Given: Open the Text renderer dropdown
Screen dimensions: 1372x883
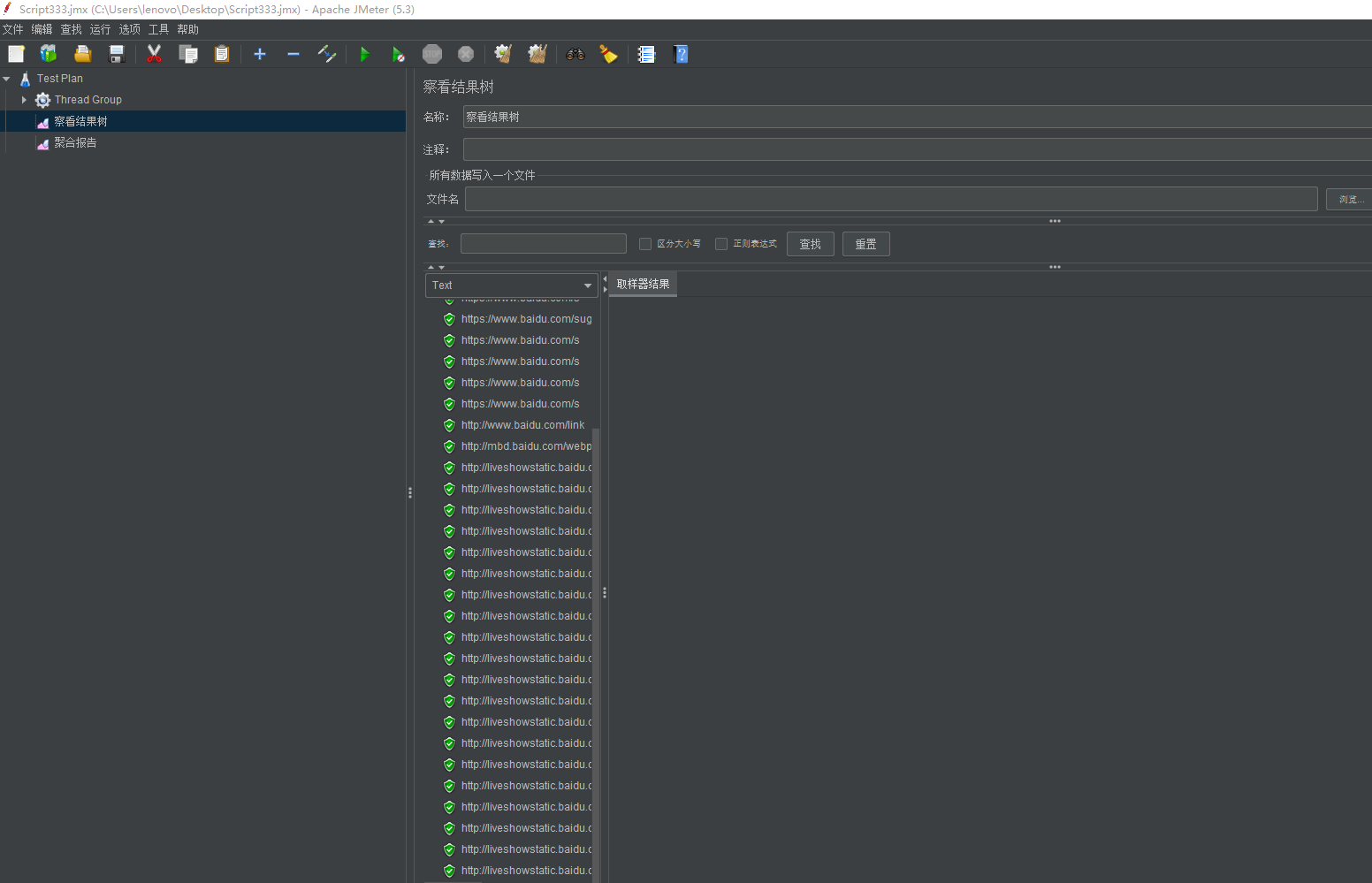Looking at the screenshot, I should click(x=512, y=285).
